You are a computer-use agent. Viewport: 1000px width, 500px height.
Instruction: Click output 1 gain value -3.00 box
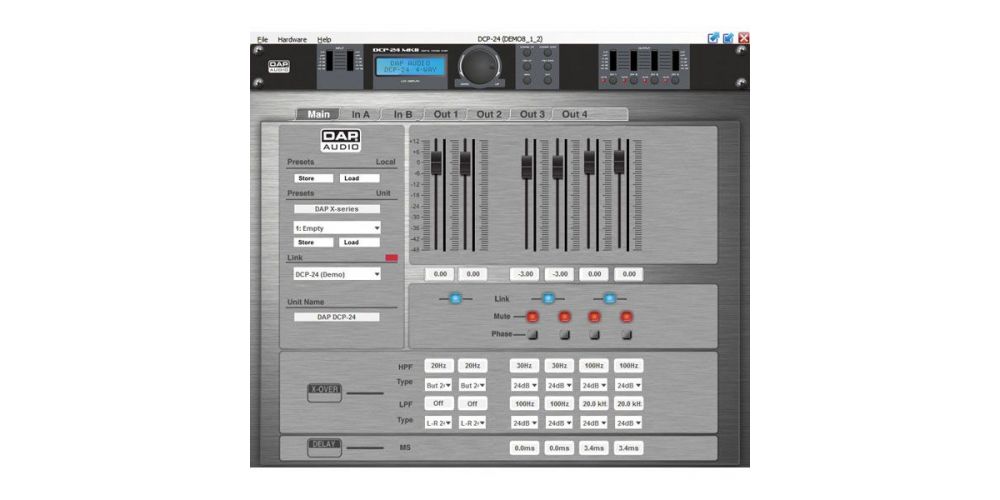[524, 274]
